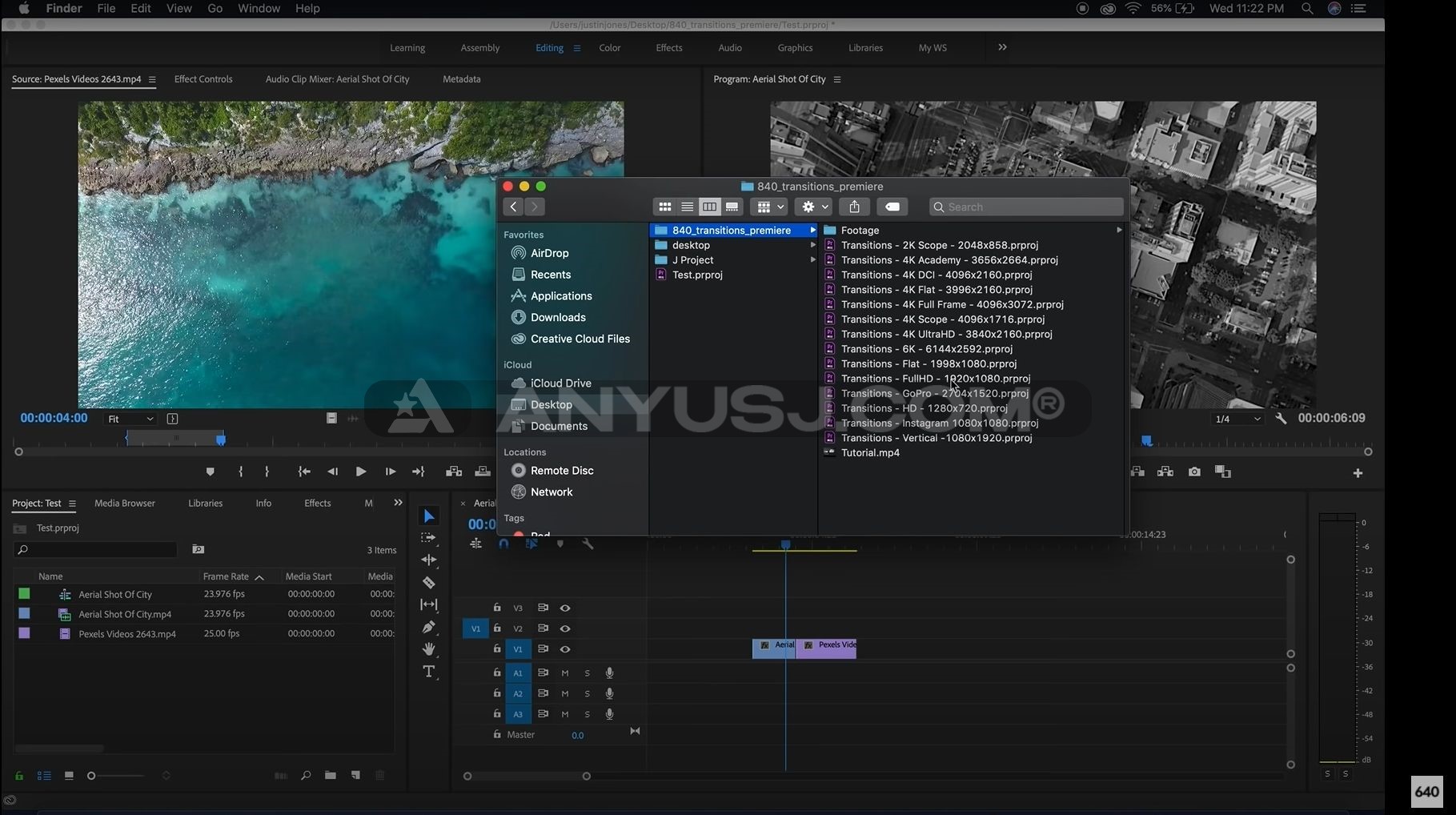Toggle V2 track output eye
The image size is (1456, 815).
pos(565,628)
